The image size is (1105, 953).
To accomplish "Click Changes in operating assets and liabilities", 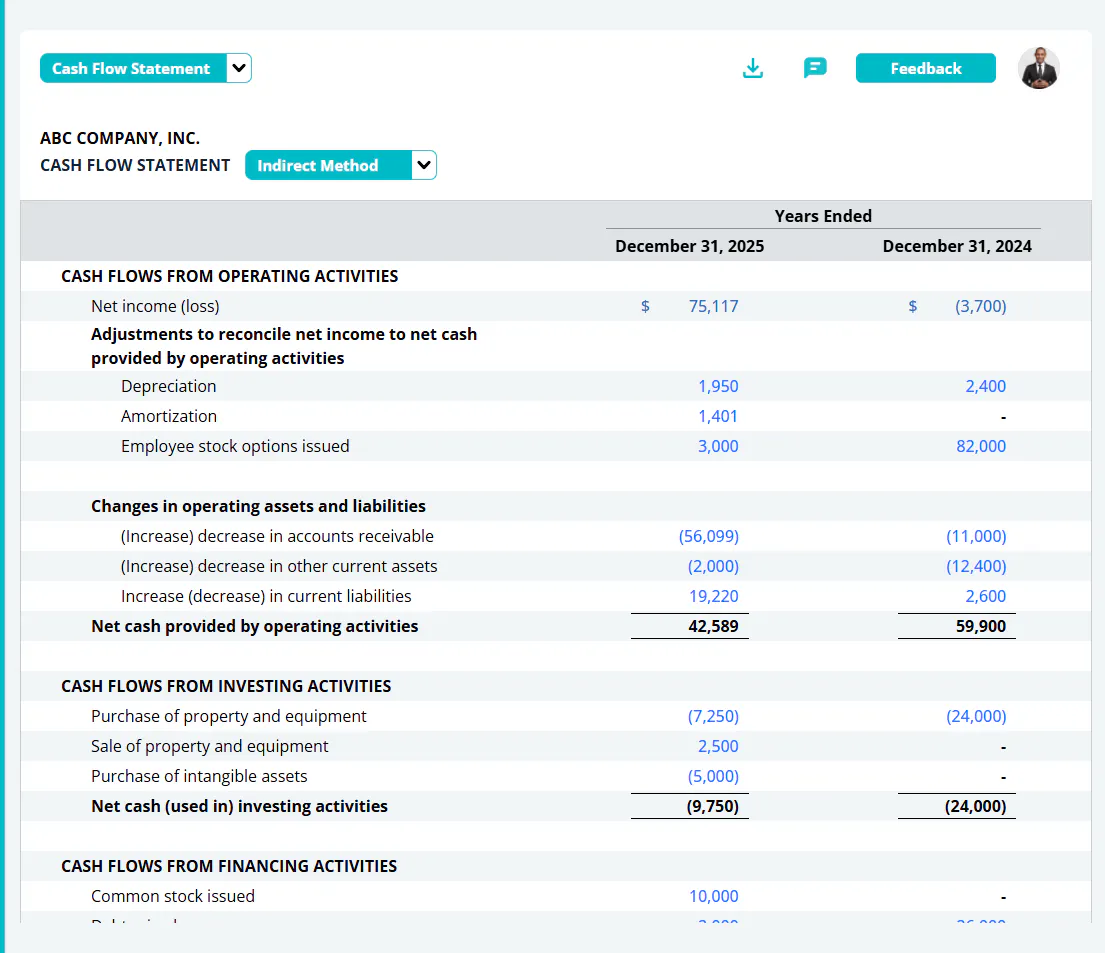I will pos(258,507).
